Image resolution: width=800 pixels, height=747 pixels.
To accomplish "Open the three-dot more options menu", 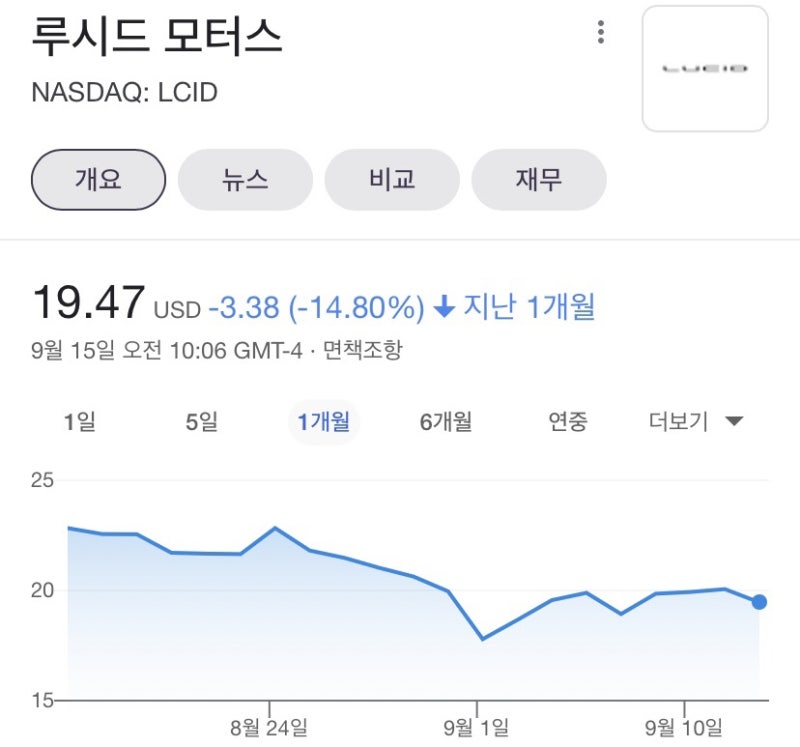I will click(601, 33).
